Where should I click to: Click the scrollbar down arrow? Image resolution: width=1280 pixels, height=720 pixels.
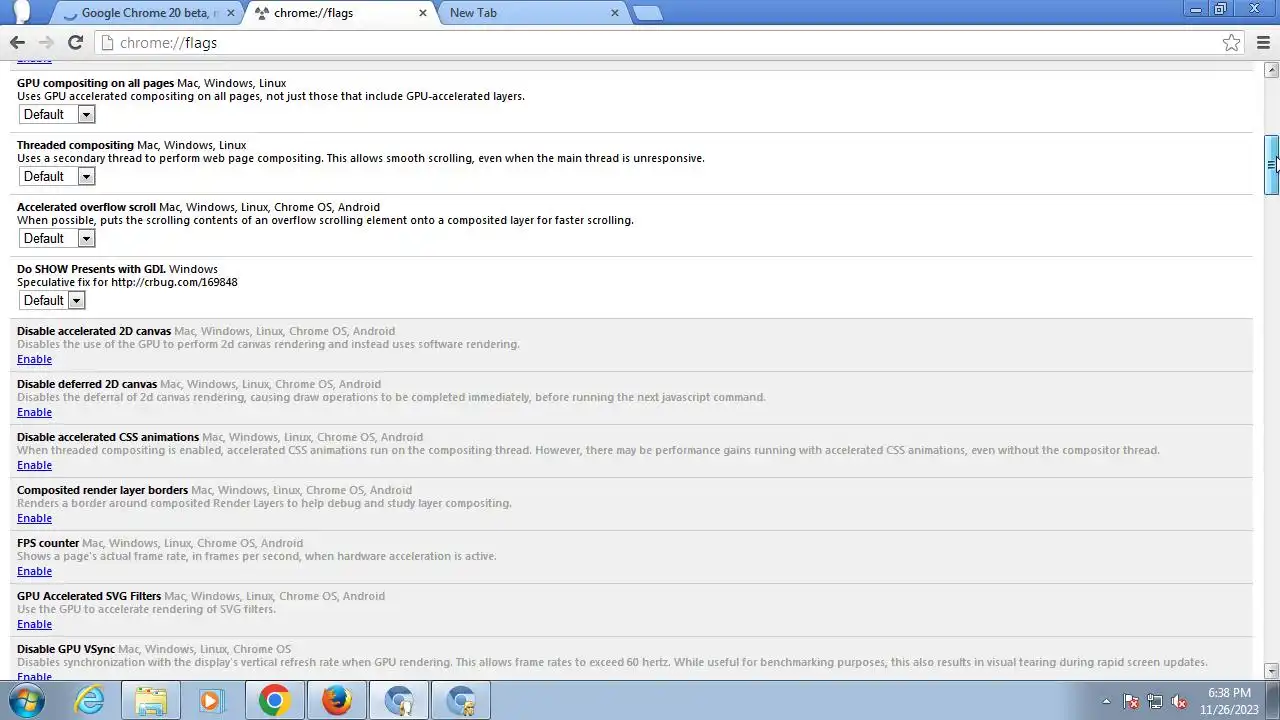1271,671
